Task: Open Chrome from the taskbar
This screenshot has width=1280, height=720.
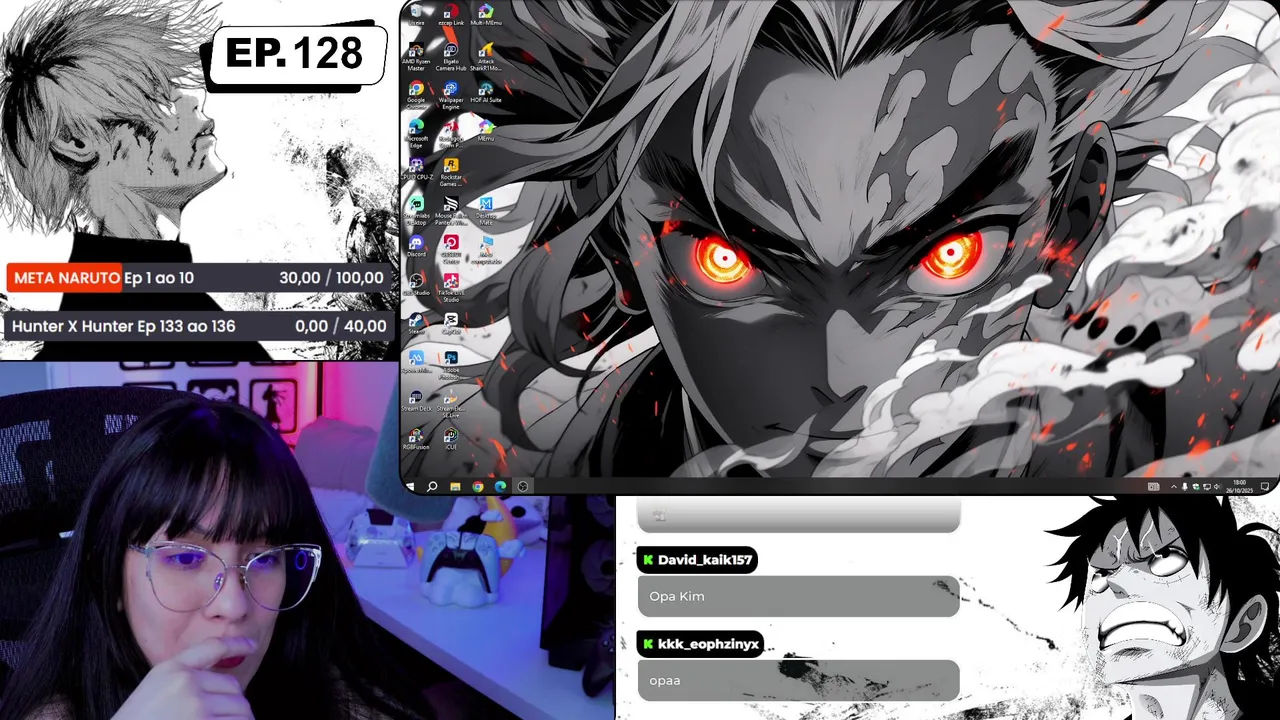Action: (478, 486)
